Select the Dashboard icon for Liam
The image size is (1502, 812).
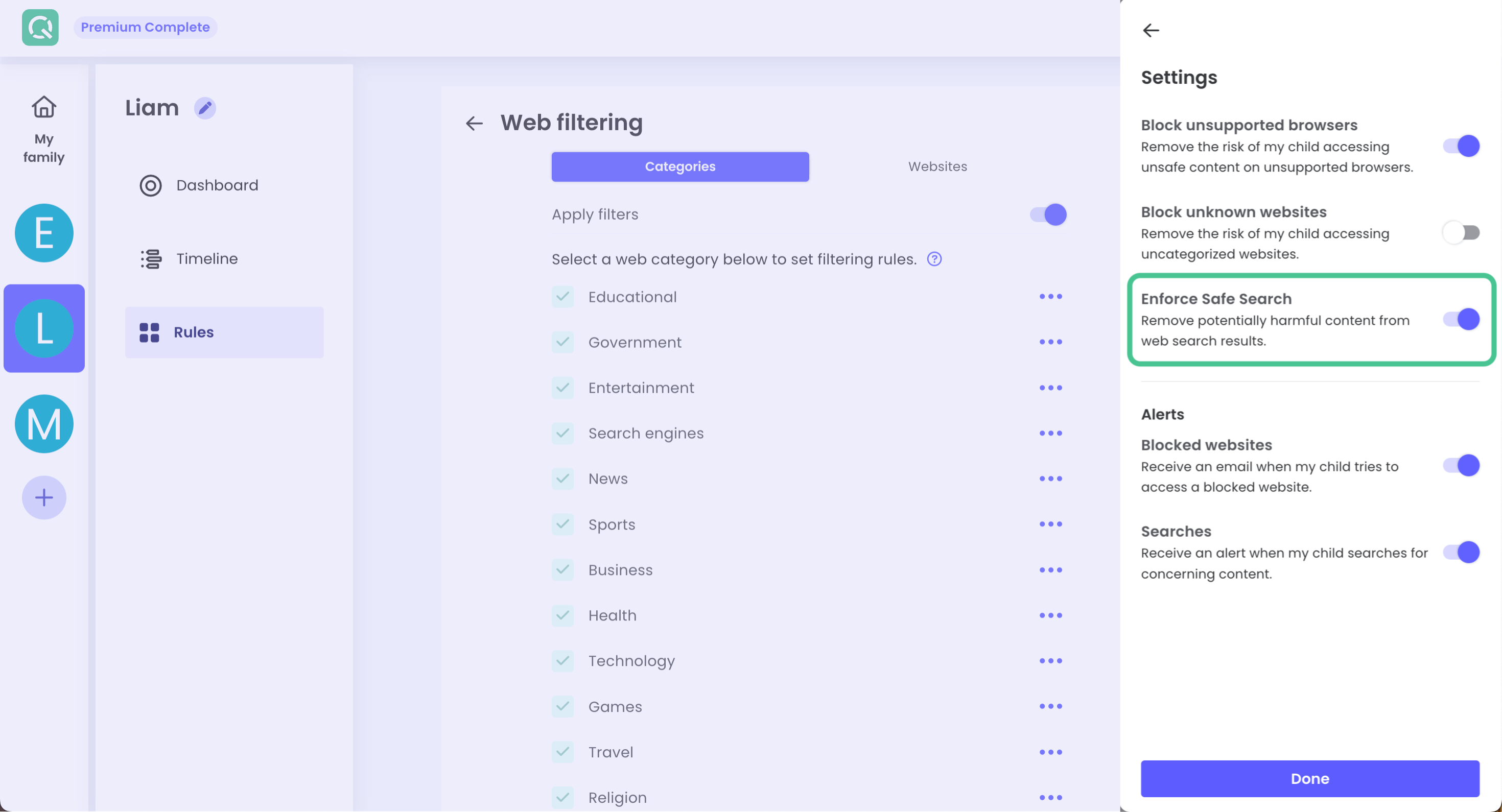click(x=150, y=185)
